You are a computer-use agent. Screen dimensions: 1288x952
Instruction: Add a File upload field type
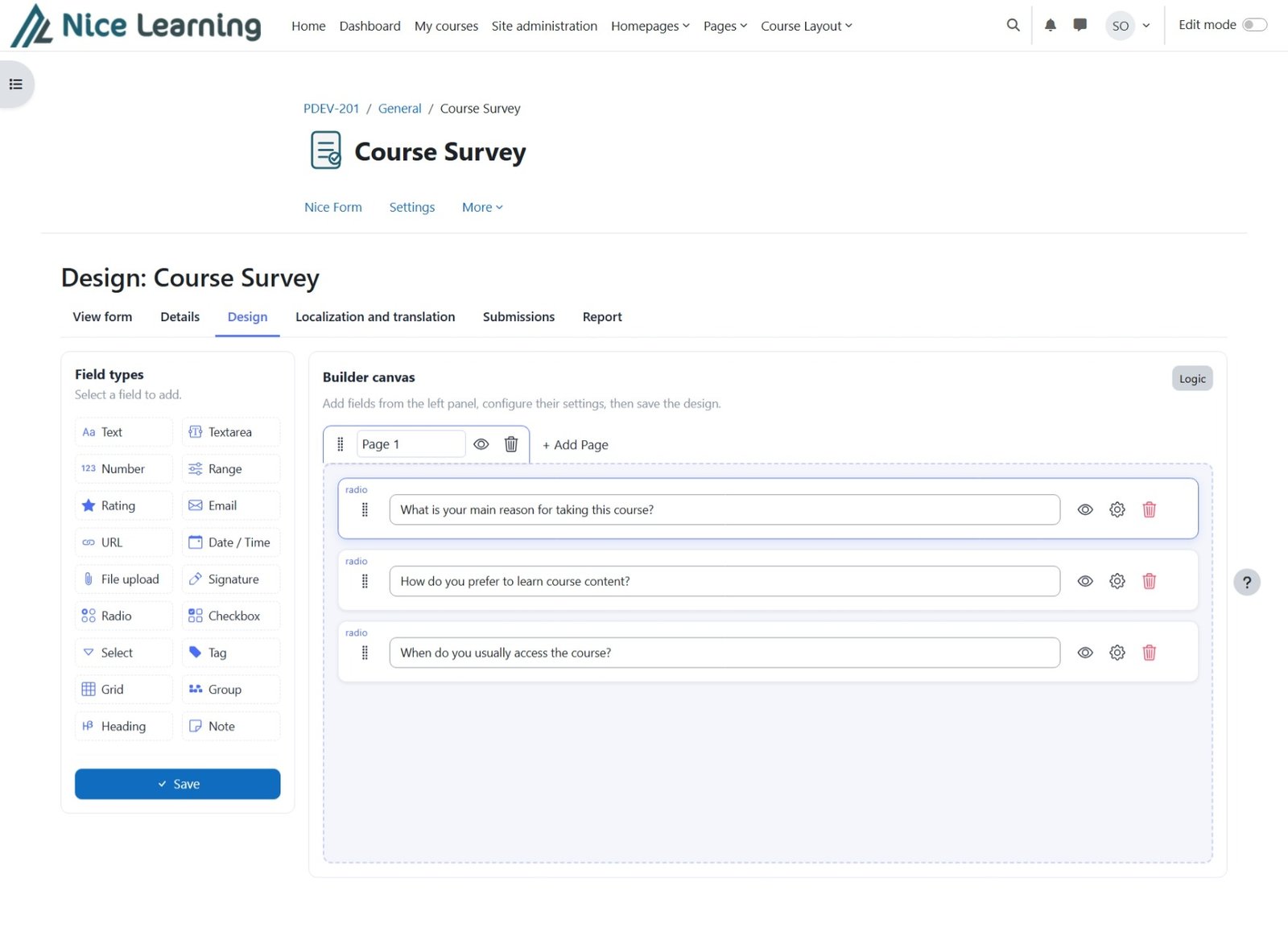coord(123,579)
